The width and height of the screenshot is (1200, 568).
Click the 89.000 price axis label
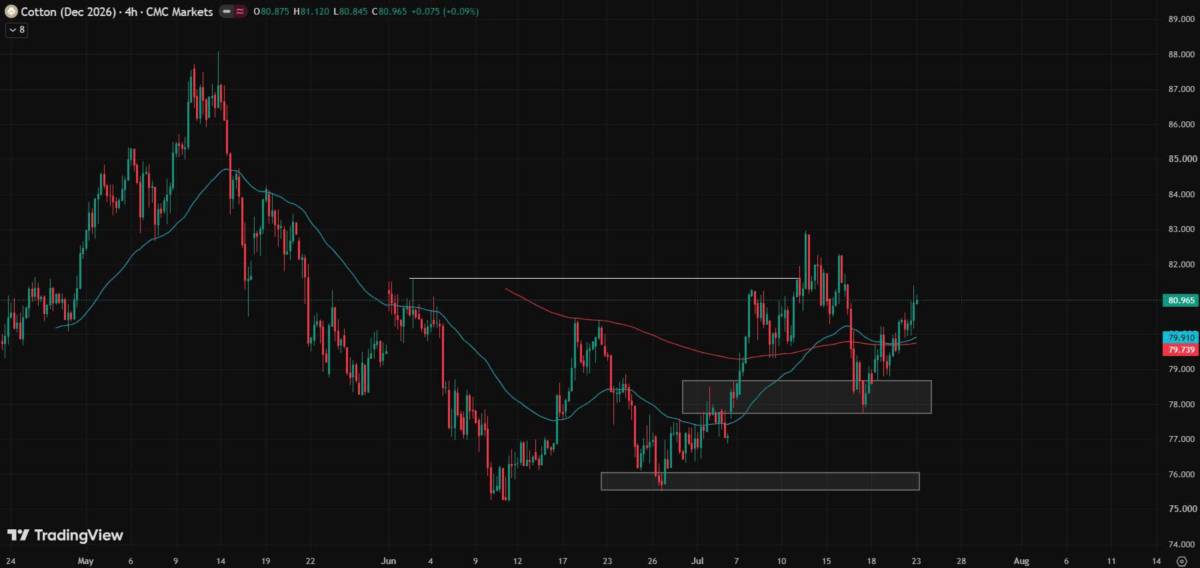click(x=1181, y=19)
